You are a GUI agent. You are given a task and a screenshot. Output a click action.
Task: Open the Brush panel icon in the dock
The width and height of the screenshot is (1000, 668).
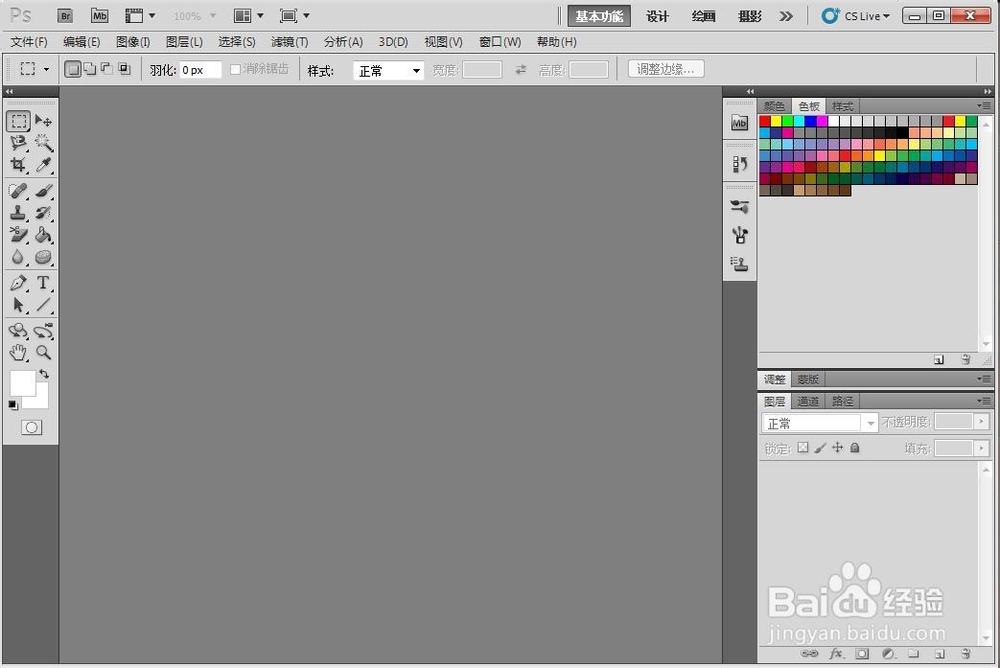click(x=739, y=235)
